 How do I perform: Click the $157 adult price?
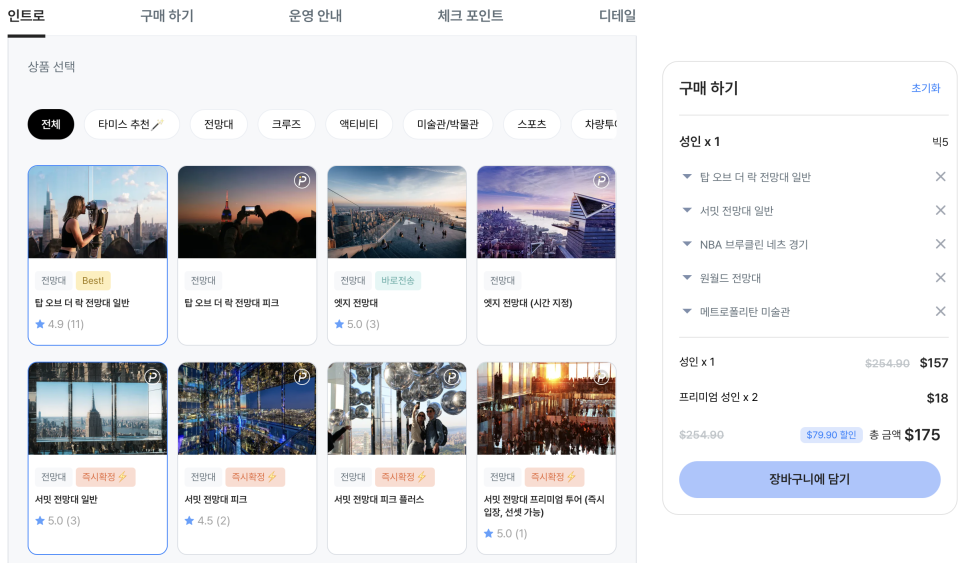(933, 363)
